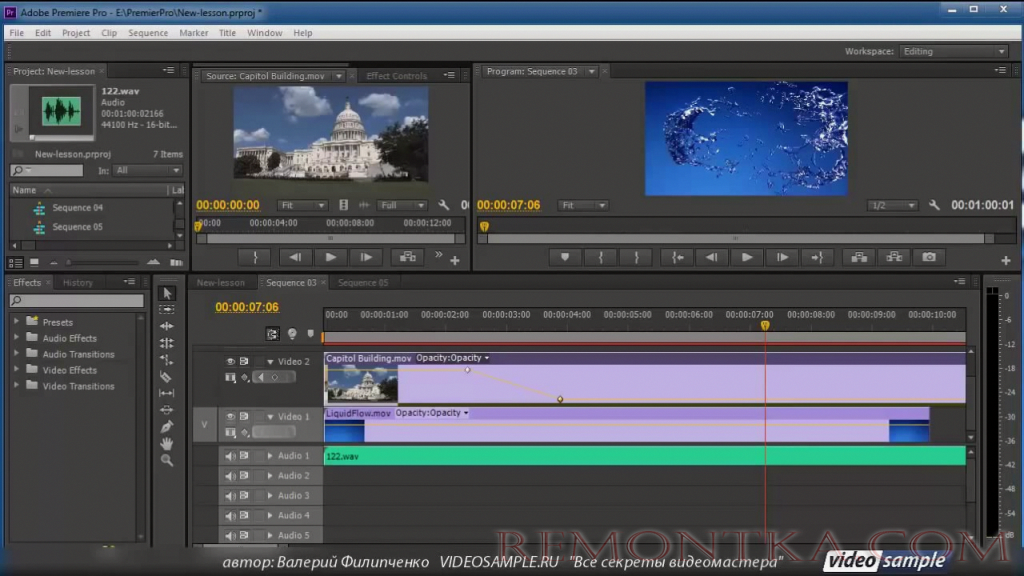Click the Extract button in Program monitor
Image resolution: width=1024 pixels, height=576 pixels.
tap(894, 257)
